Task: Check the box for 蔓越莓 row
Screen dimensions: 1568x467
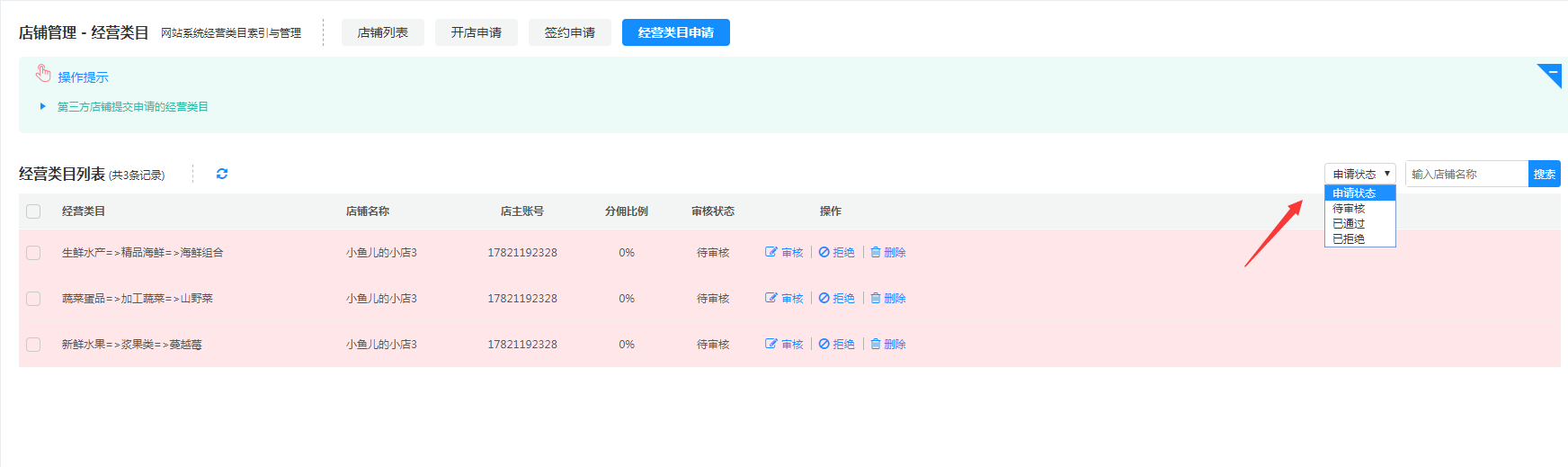Action: coord(33,345)
